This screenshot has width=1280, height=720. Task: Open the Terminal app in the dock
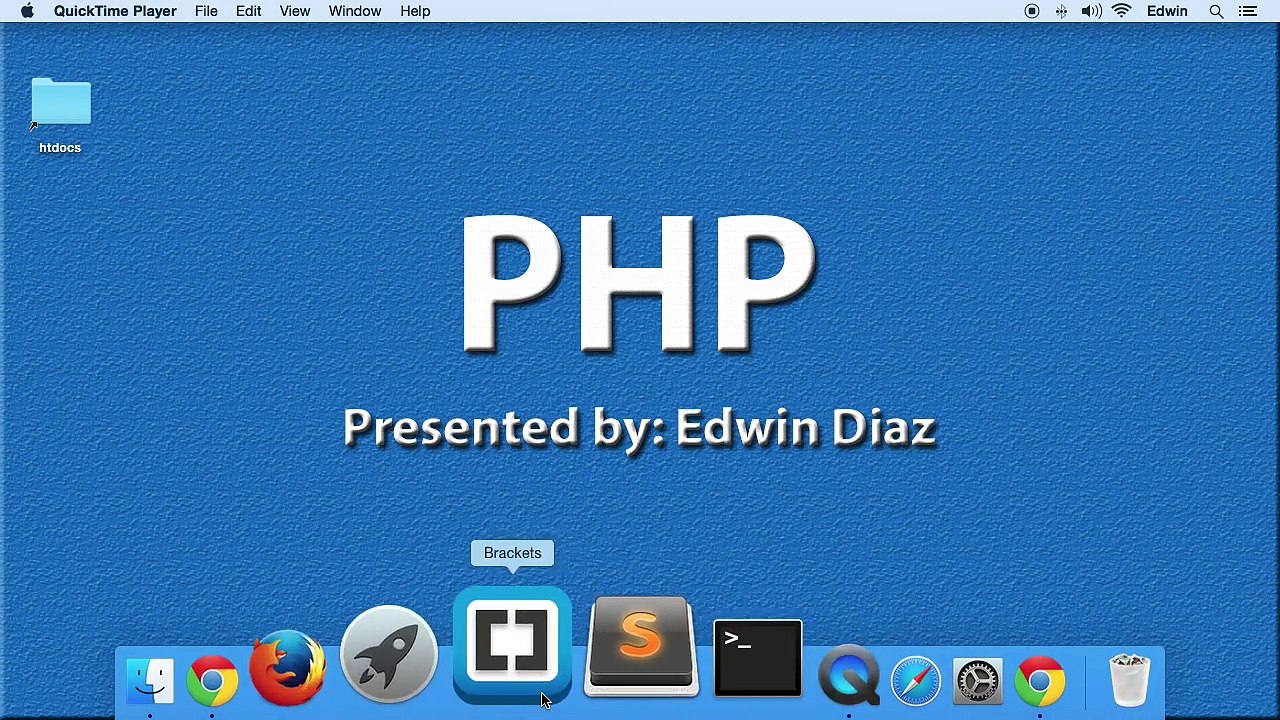coord(757,658)
